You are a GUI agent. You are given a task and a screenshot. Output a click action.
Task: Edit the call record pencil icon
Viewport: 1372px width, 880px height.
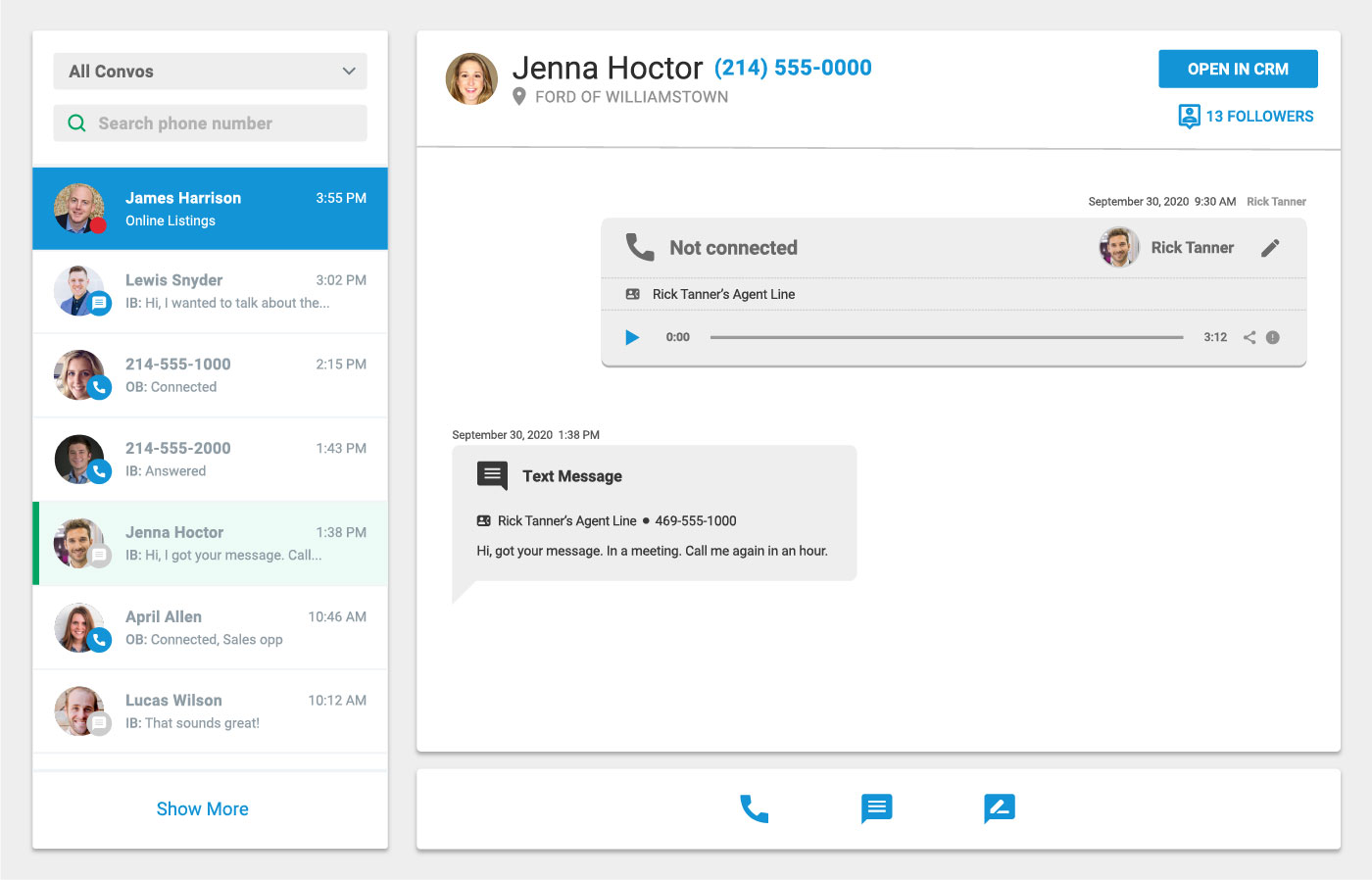tap(1270, 248)
